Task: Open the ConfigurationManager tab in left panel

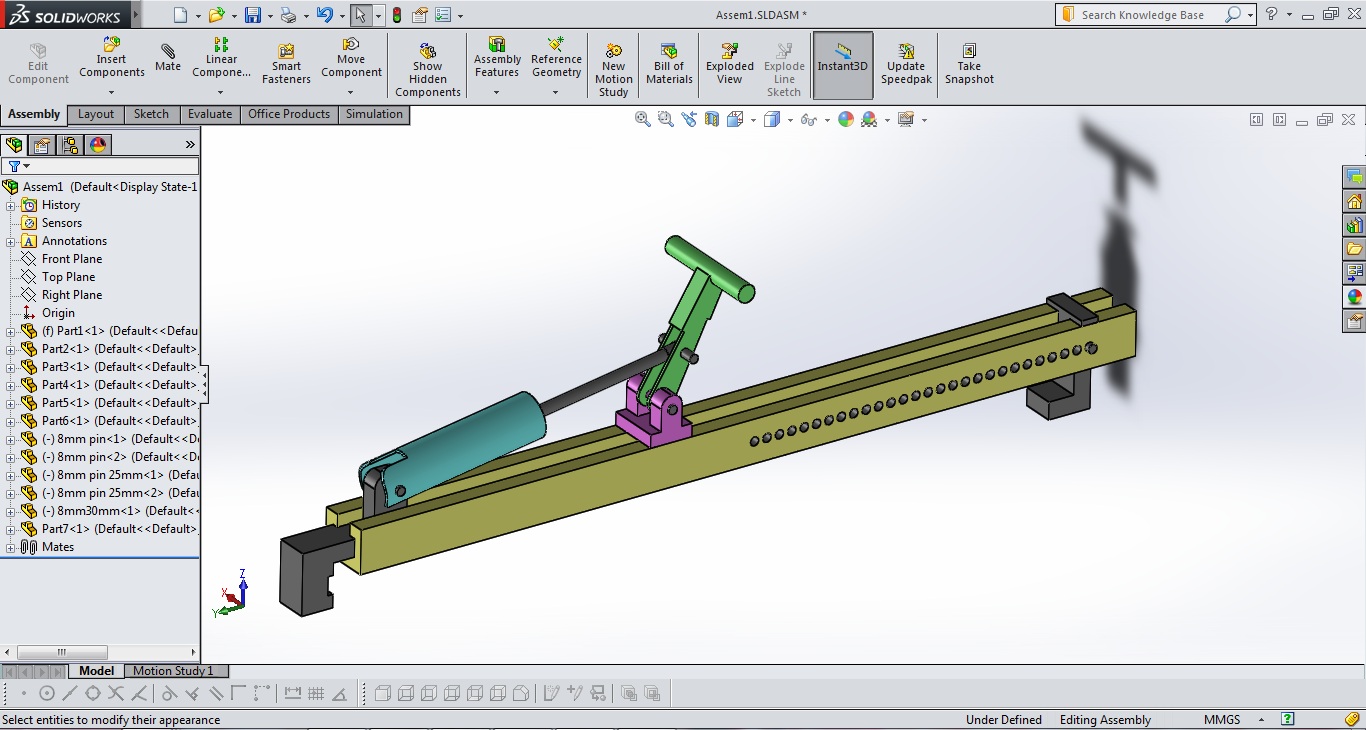Action: click(x=70, y=145)
